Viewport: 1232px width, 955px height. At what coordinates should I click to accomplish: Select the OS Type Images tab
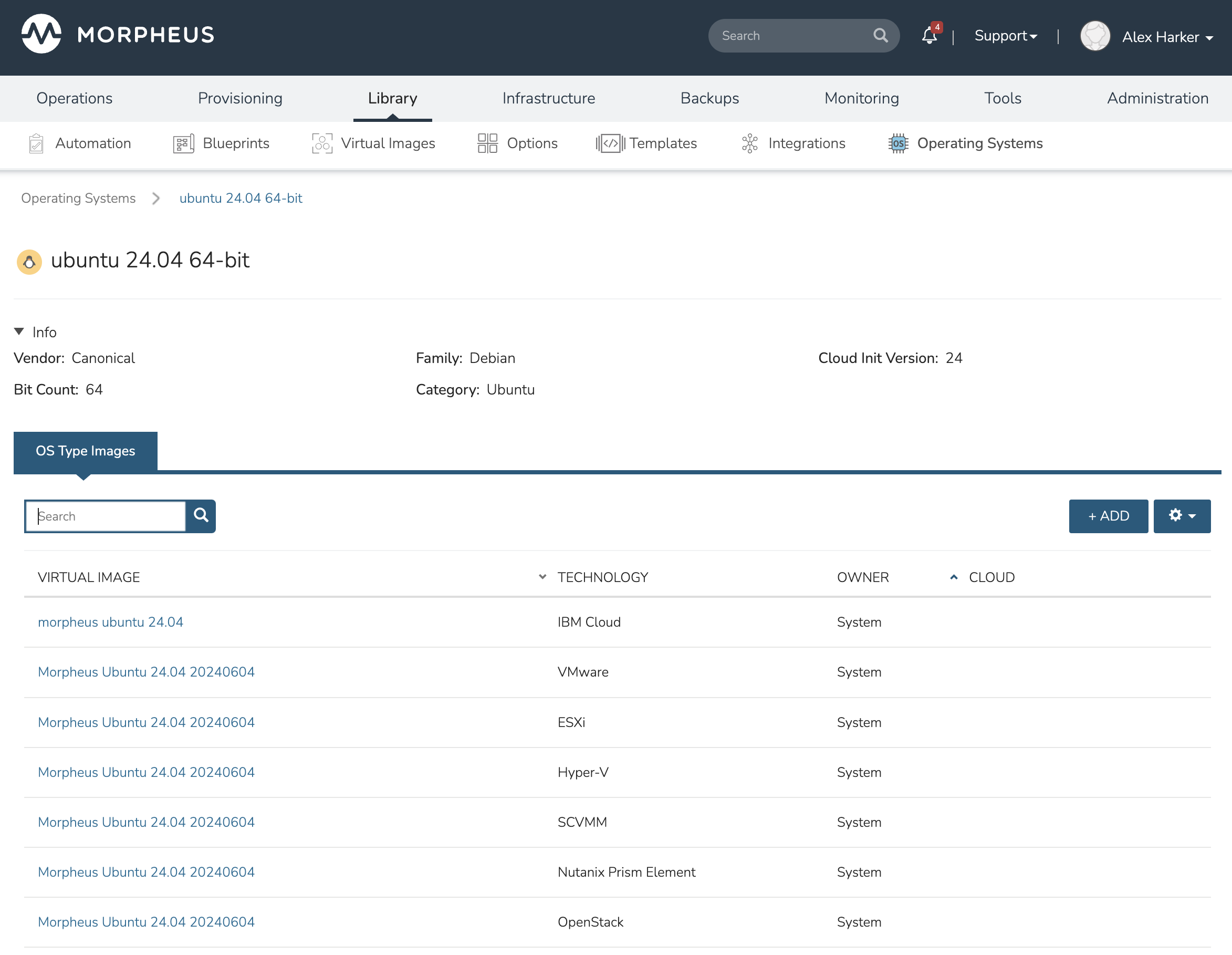85,450
